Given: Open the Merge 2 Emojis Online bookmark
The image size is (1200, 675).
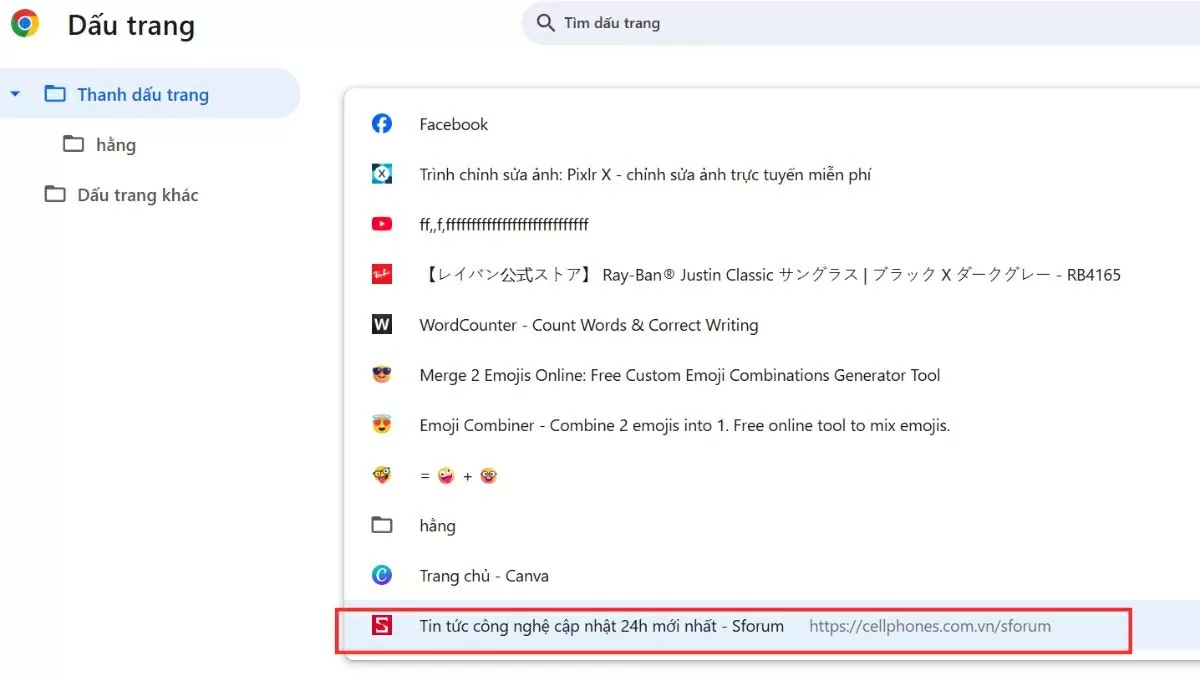Looking at the screenshot, I should tap(679, 375).
